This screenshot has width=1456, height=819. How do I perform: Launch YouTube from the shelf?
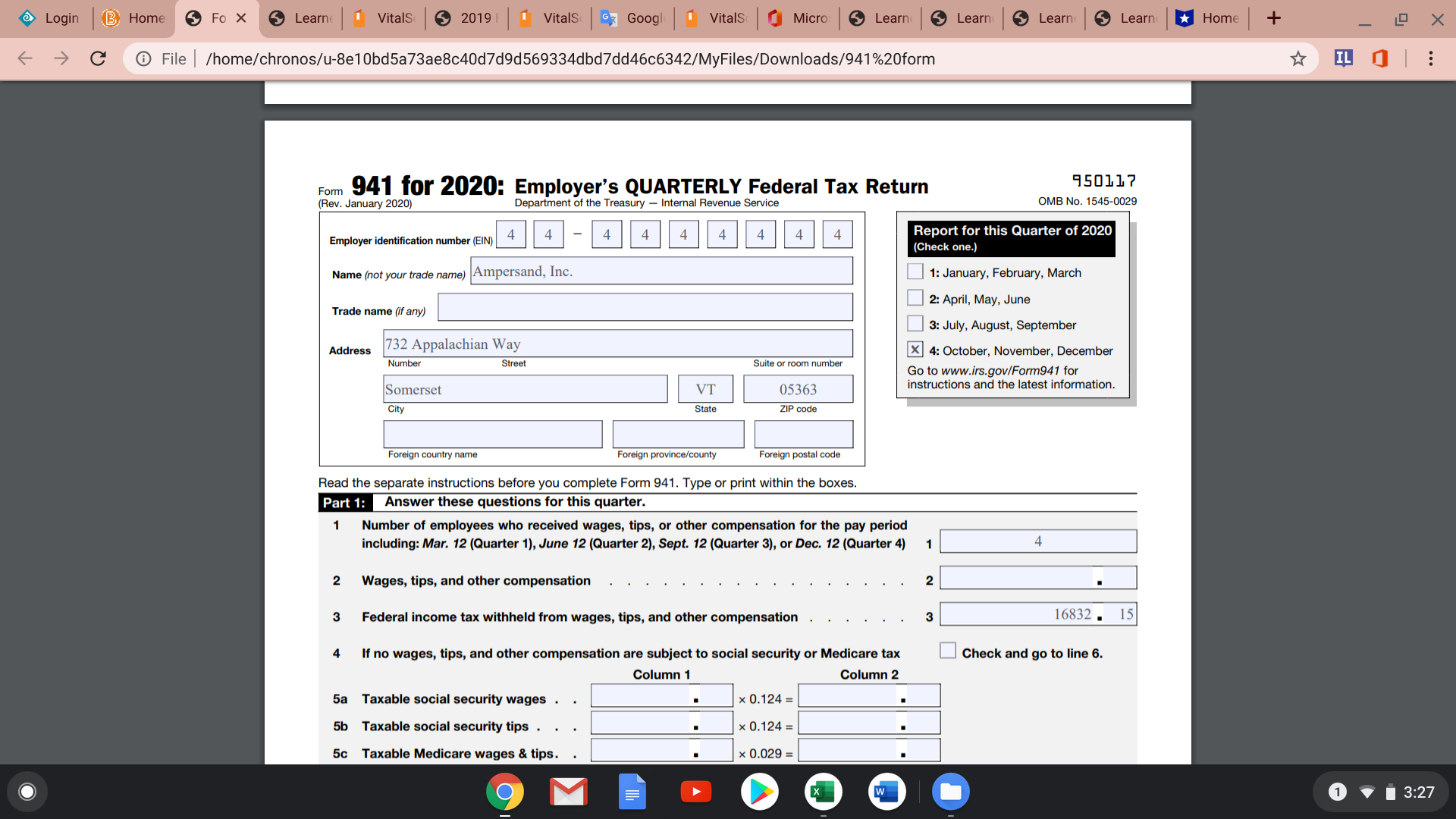695,792
